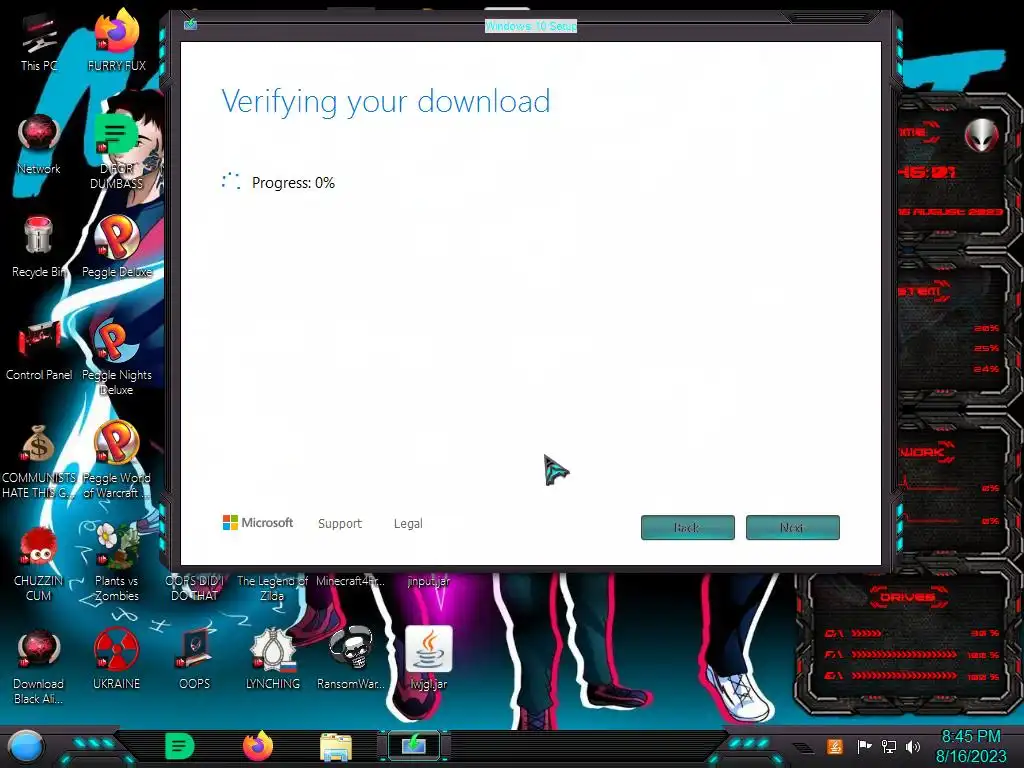Select the 'Minecraft4Fr...' desktop label

pyautogui.click(x=351, y=581)
